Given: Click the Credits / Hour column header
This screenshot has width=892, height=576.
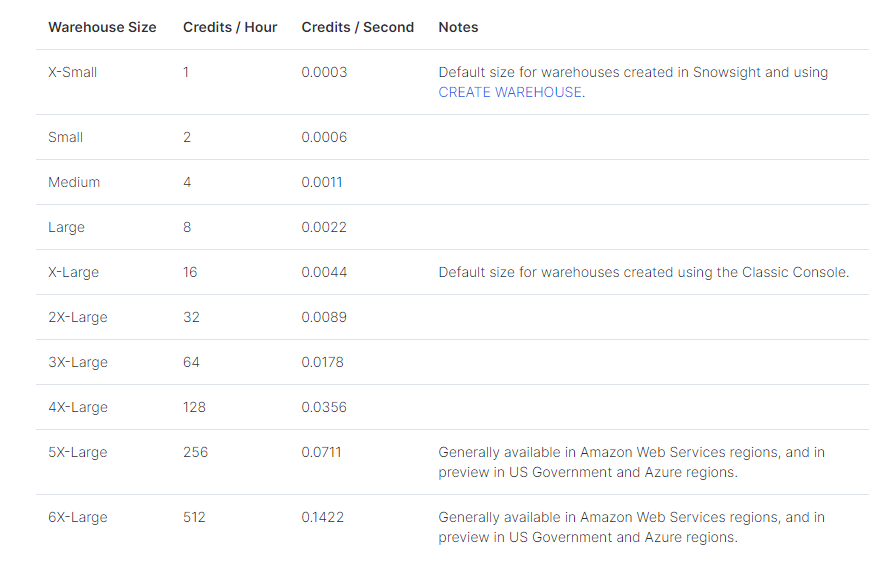Looking at the screenshot, I should pyautogui.click(x=230, y=27).
